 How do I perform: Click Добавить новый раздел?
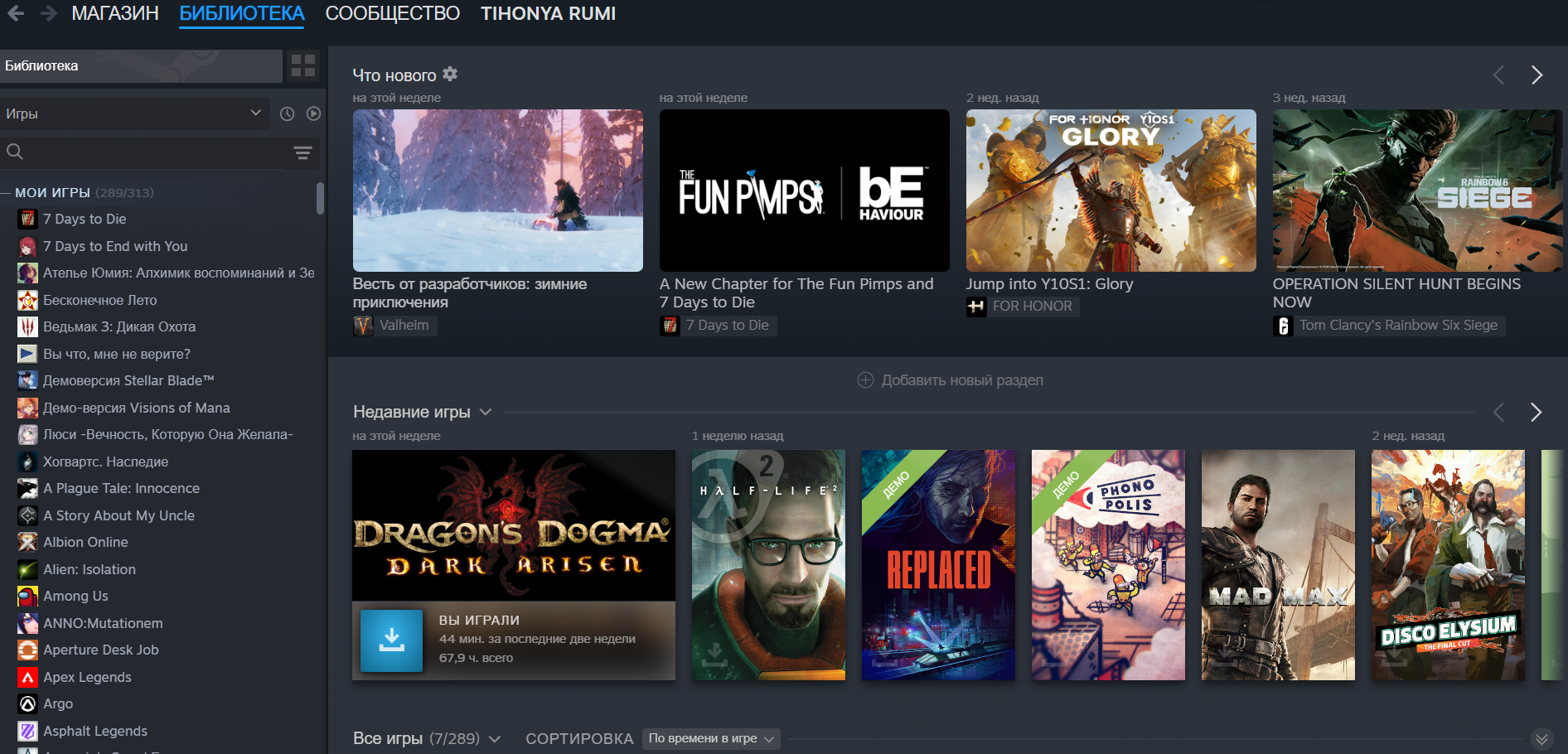[x=950, y=380]
